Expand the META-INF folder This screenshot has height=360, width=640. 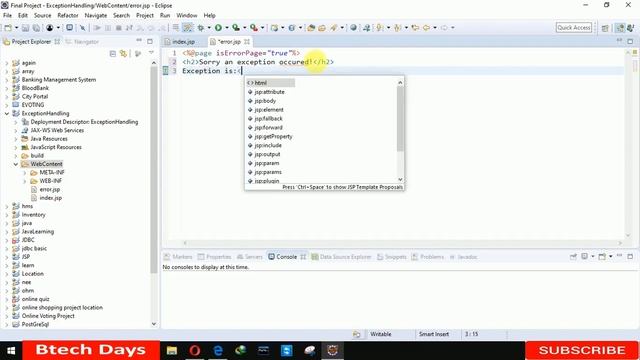(25, 173)
